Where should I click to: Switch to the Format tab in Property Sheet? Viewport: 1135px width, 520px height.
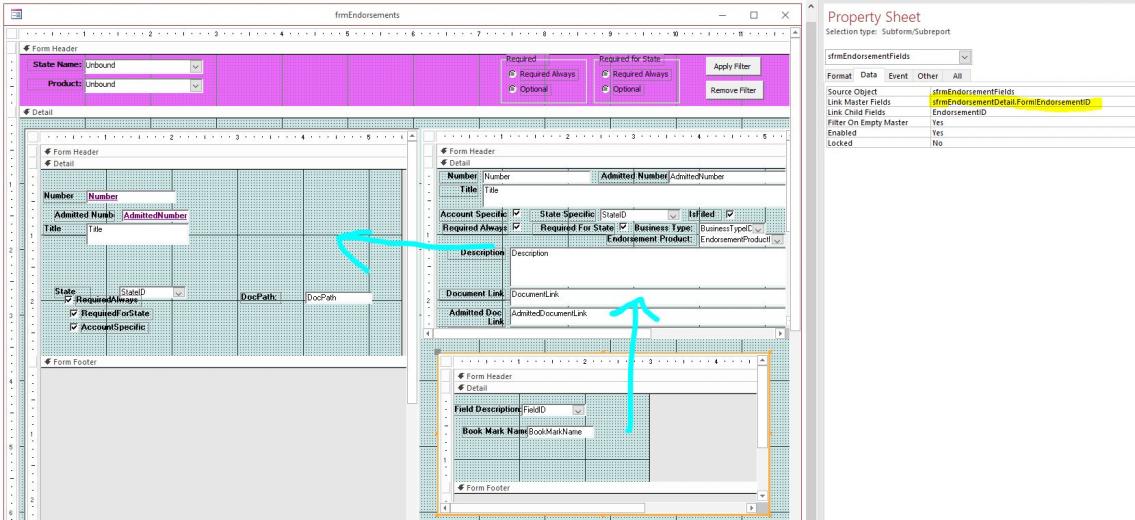(x=840, y=75)
